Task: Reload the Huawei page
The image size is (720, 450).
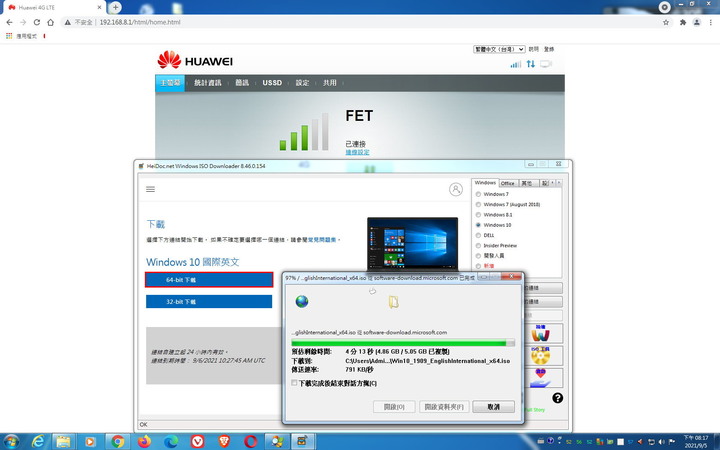Action: [x=37, y=22]
